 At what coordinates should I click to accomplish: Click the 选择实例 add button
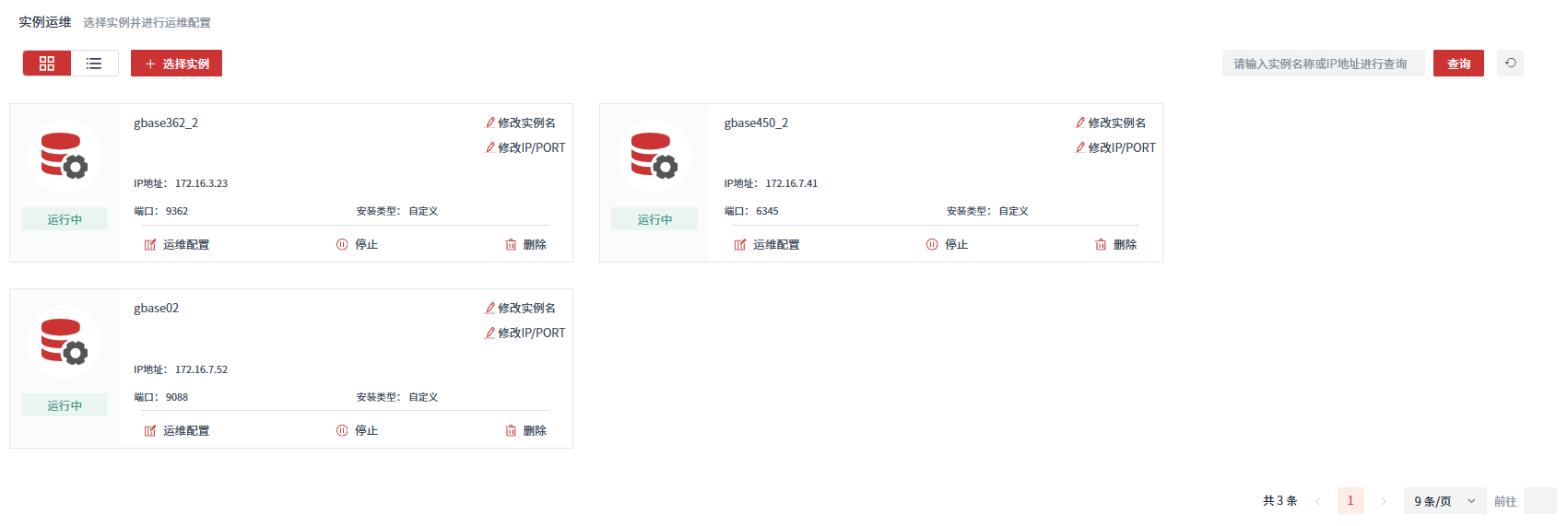coord(176,64)
